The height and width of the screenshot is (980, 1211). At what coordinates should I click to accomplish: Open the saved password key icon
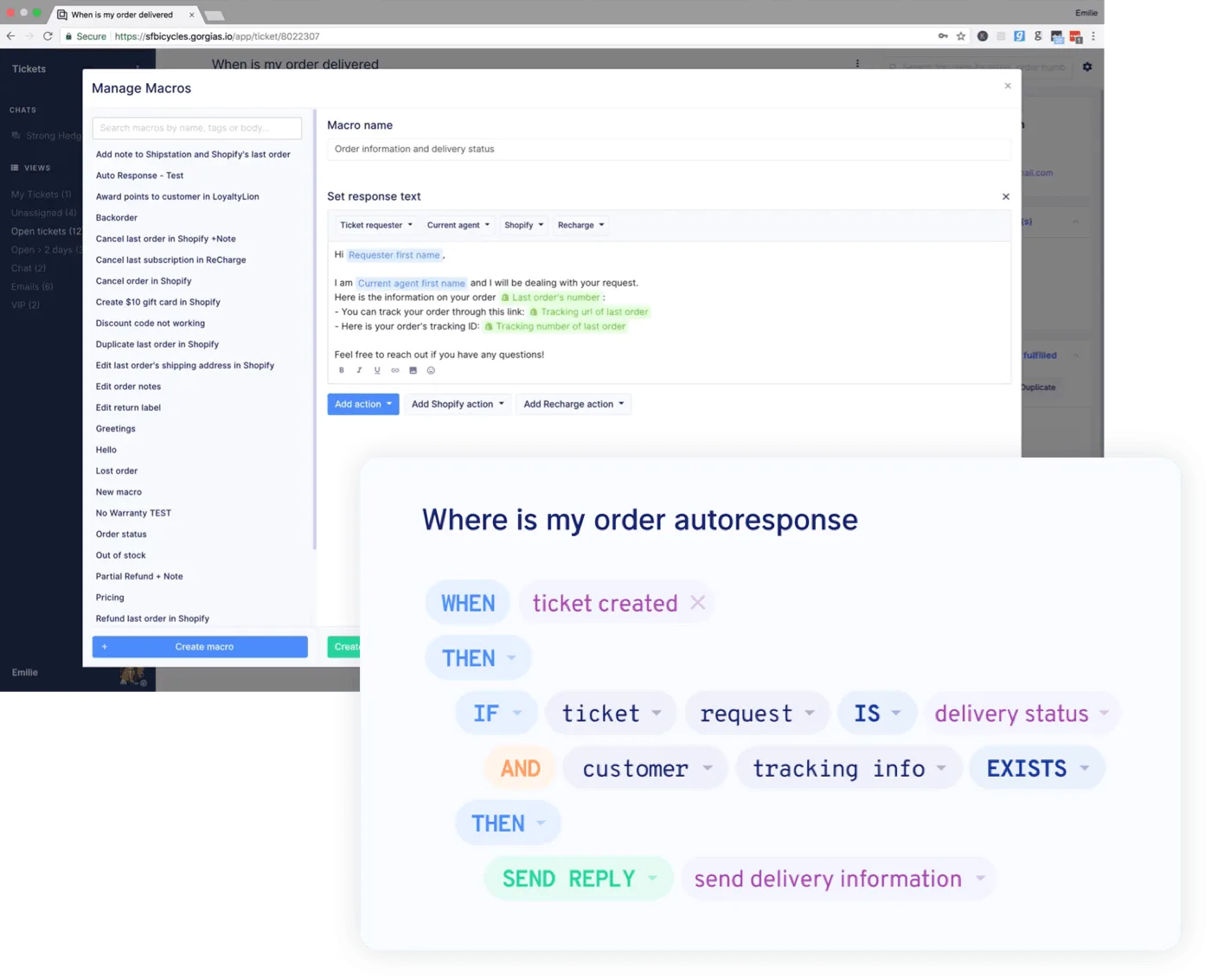[x=943, y=36]
